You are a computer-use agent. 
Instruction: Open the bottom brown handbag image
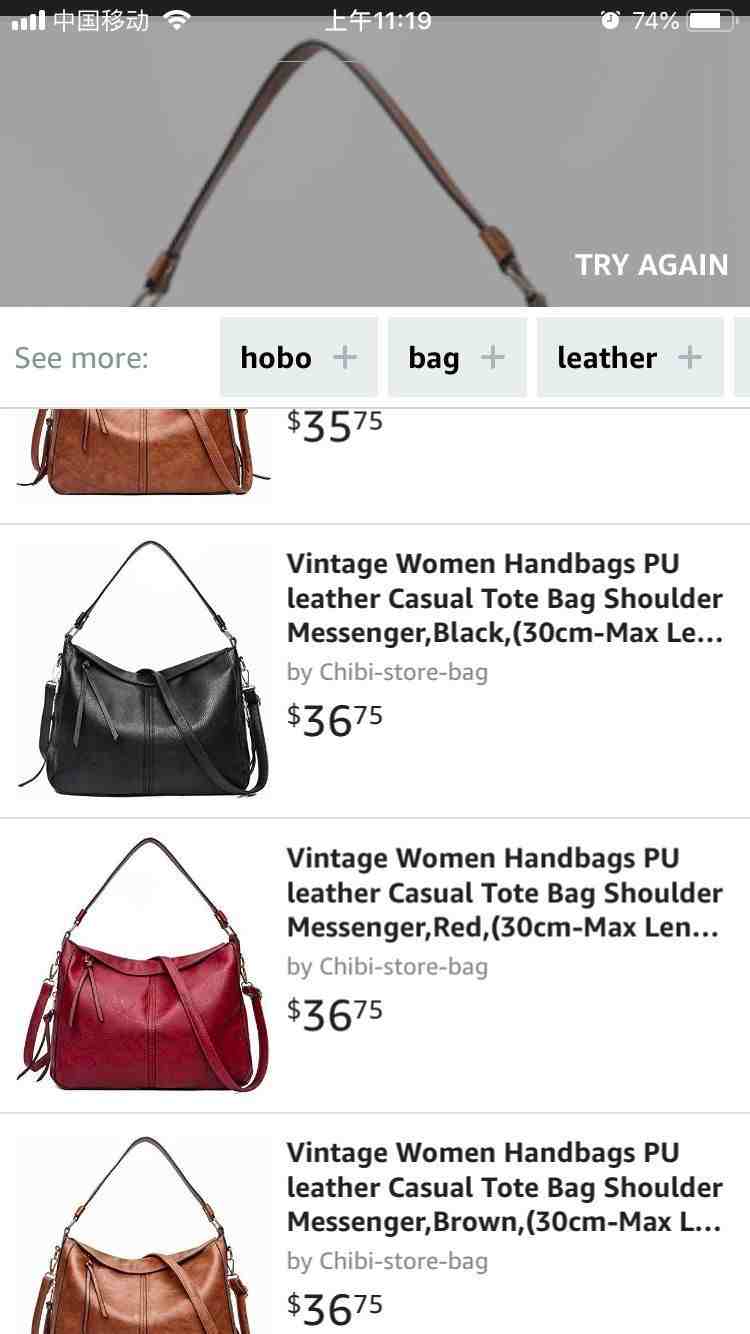tap(144, 1233)
